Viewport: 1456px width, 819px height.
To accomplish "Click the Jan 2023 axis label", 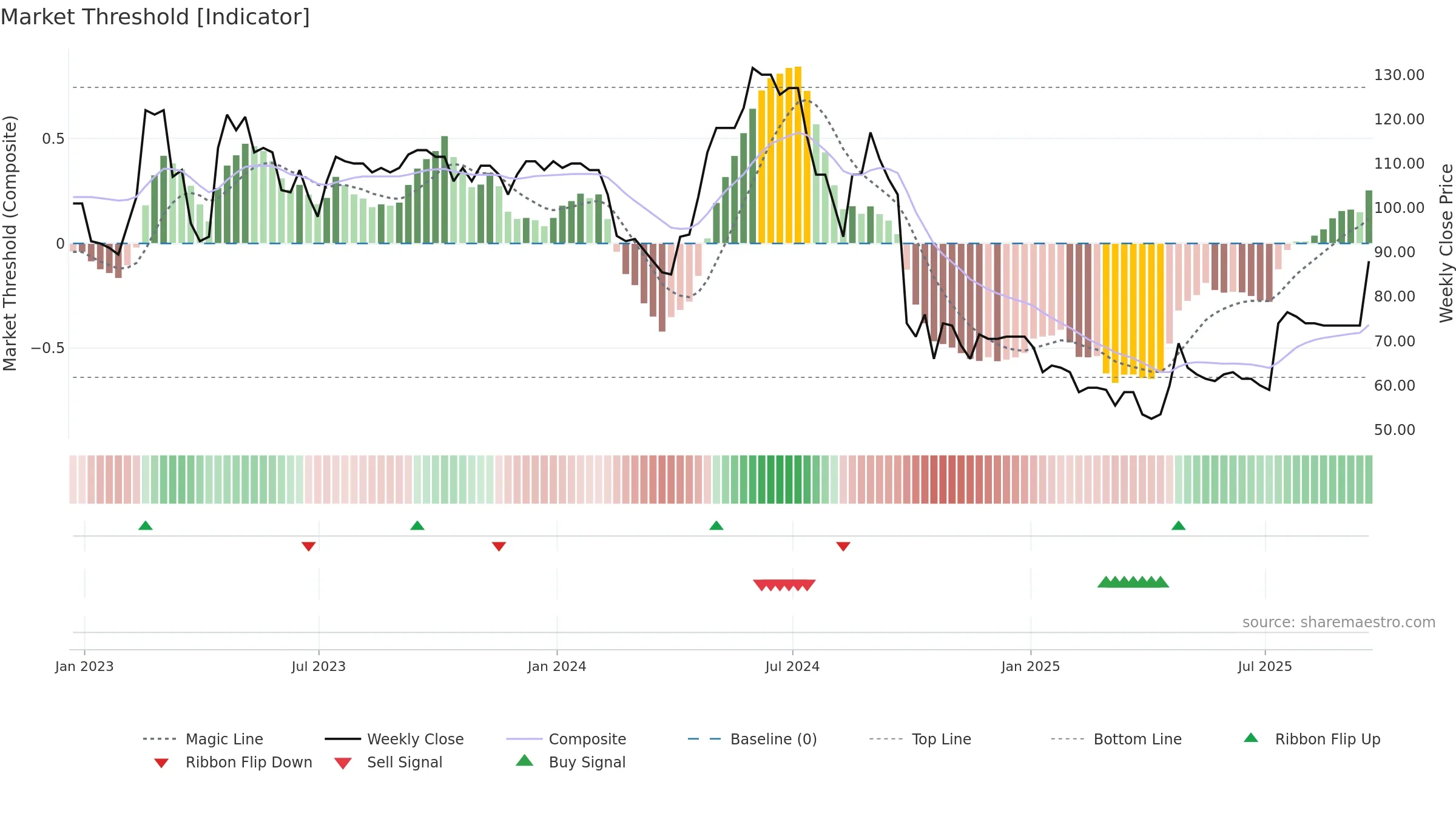I will [84, 667].
